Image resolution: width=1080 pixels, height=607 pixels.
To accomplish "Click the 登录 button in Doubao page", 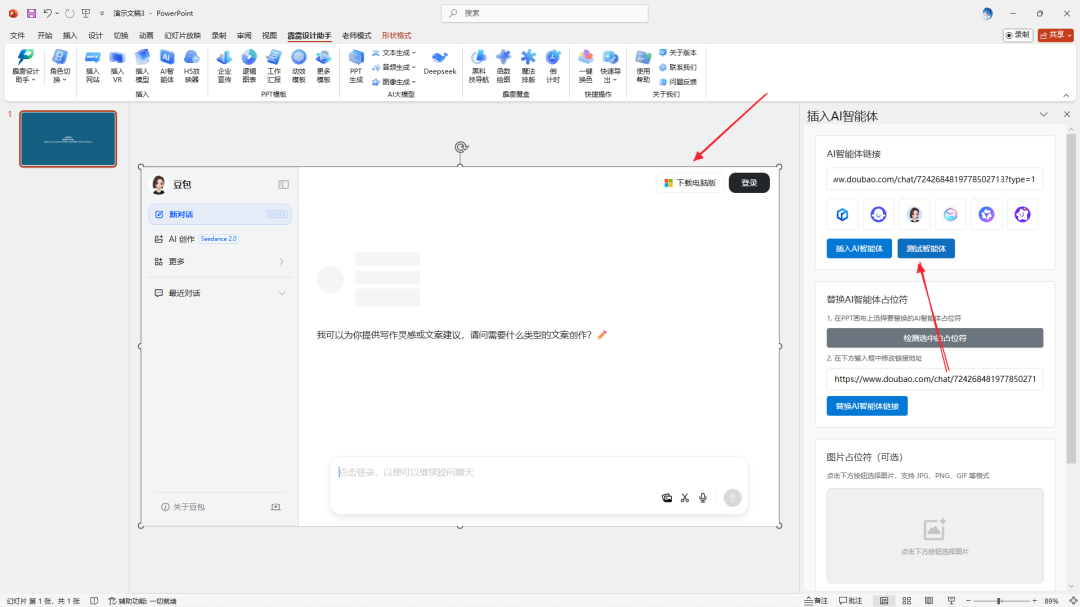I will point(749,183).
